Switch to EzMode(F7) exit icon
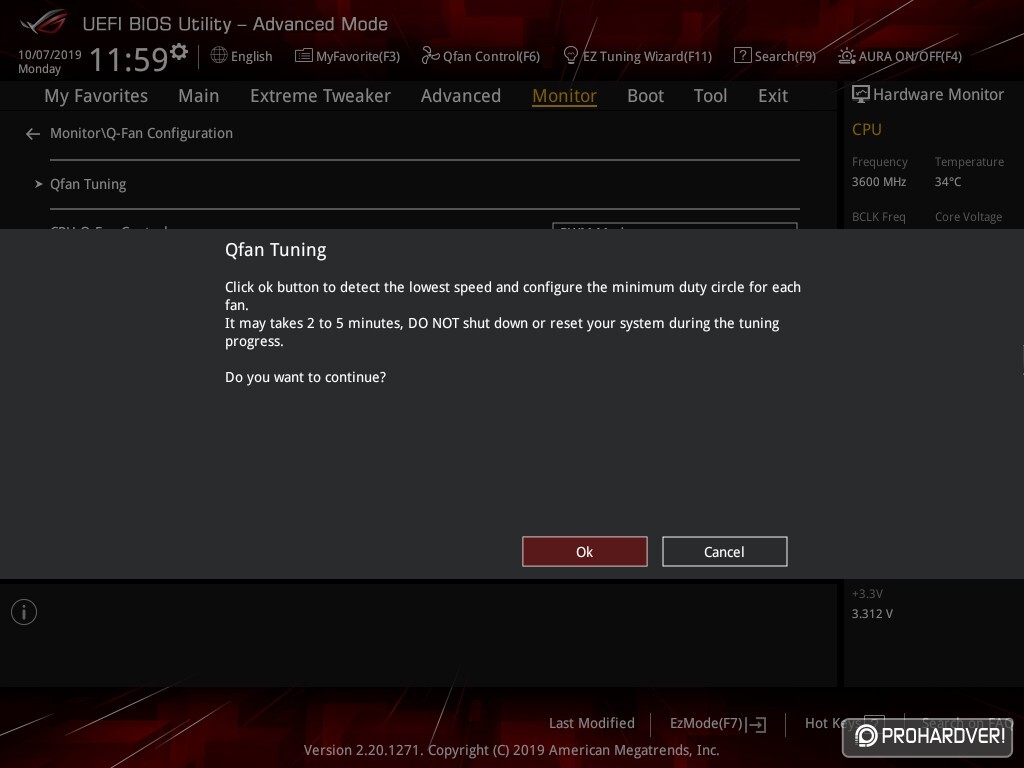Screen dimensions: 1024x768 [758, 724]
